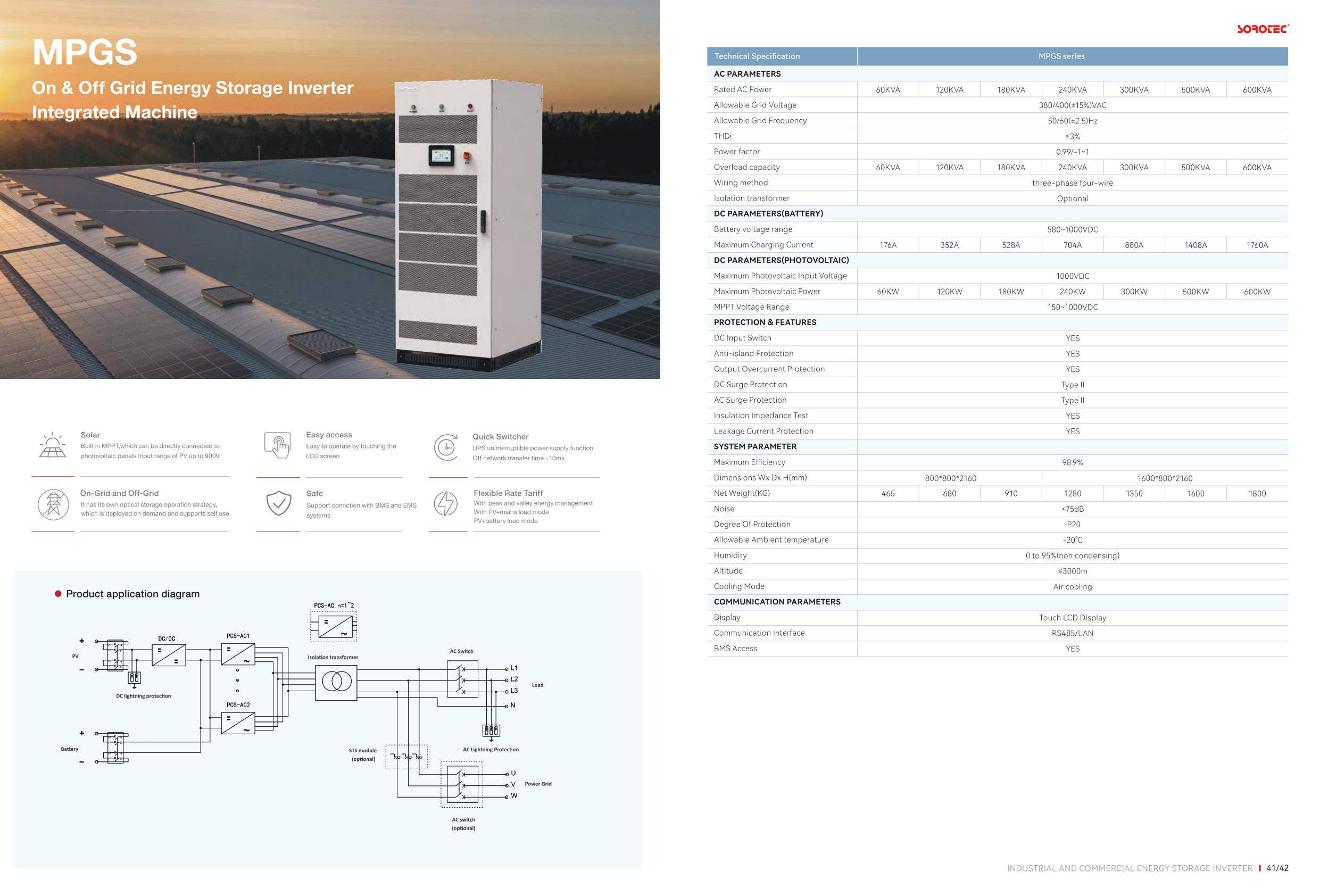
Task: Click the red emergency stop button on cabinet
Action: tap(467, 156)
